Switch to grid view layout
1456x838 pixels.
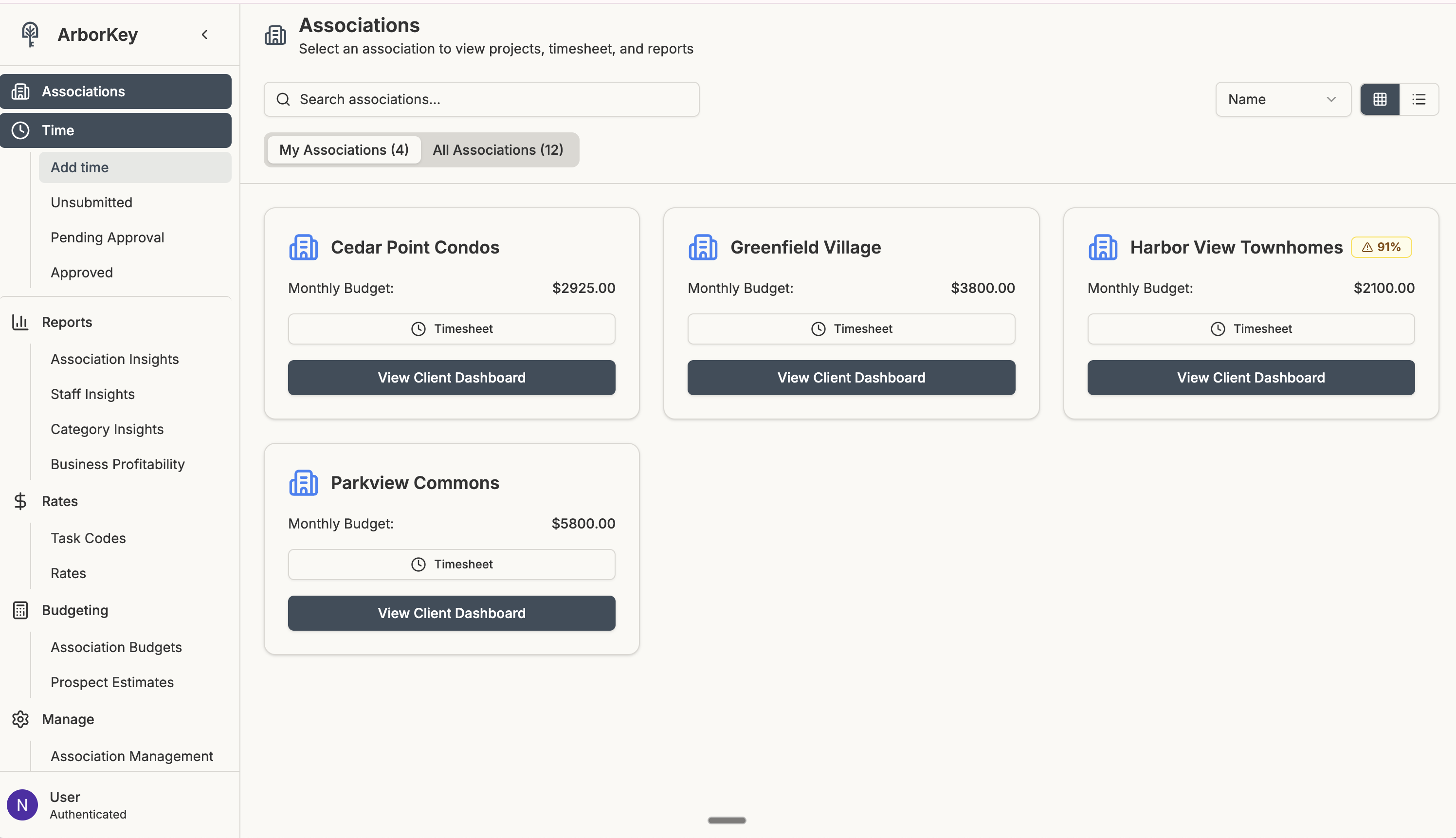point(1380,100)
